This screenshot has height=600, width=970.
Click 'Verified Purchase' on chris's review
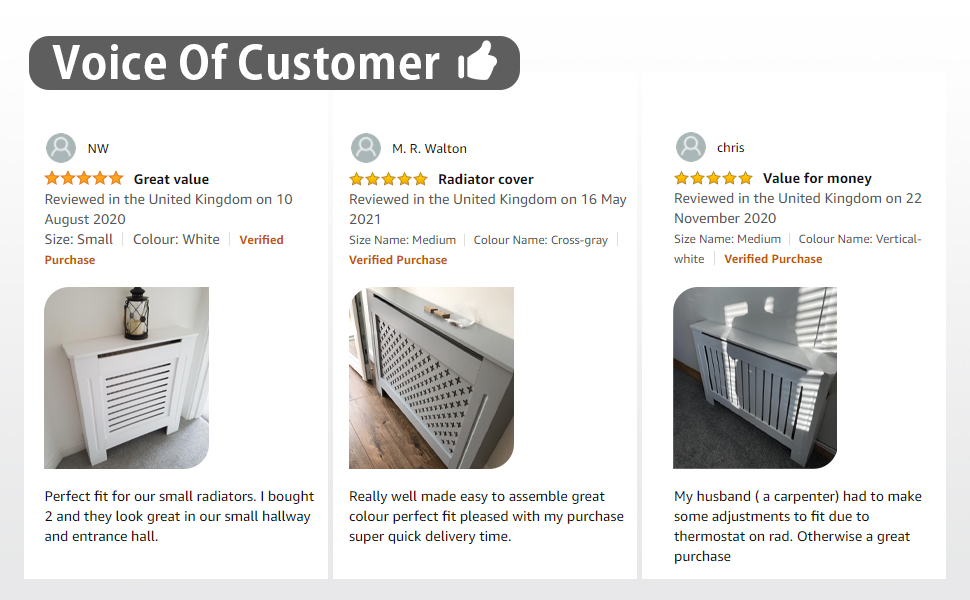tap(773, 258)
